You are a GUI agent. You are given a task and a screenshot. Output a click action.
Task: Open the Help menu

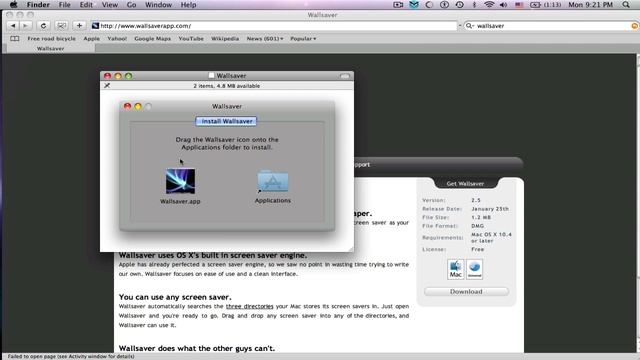click(x=188, y=5)
